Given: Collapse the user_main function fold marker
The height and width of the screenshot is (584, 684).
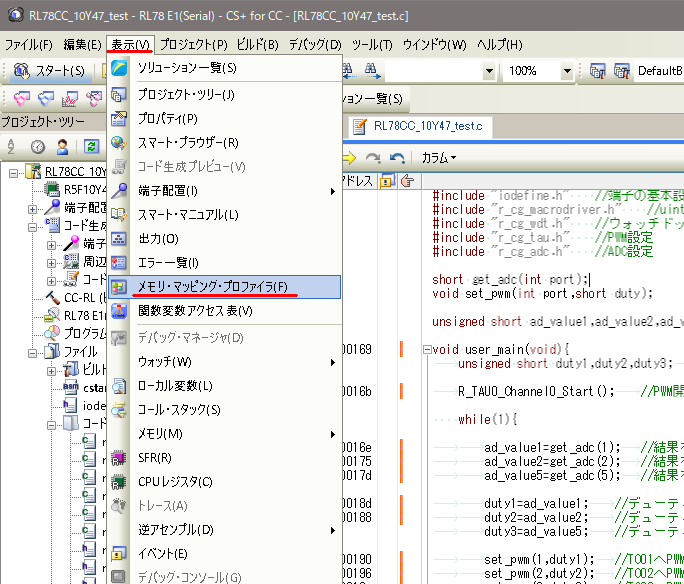Looking at the screenshot, I should point(428,349).
